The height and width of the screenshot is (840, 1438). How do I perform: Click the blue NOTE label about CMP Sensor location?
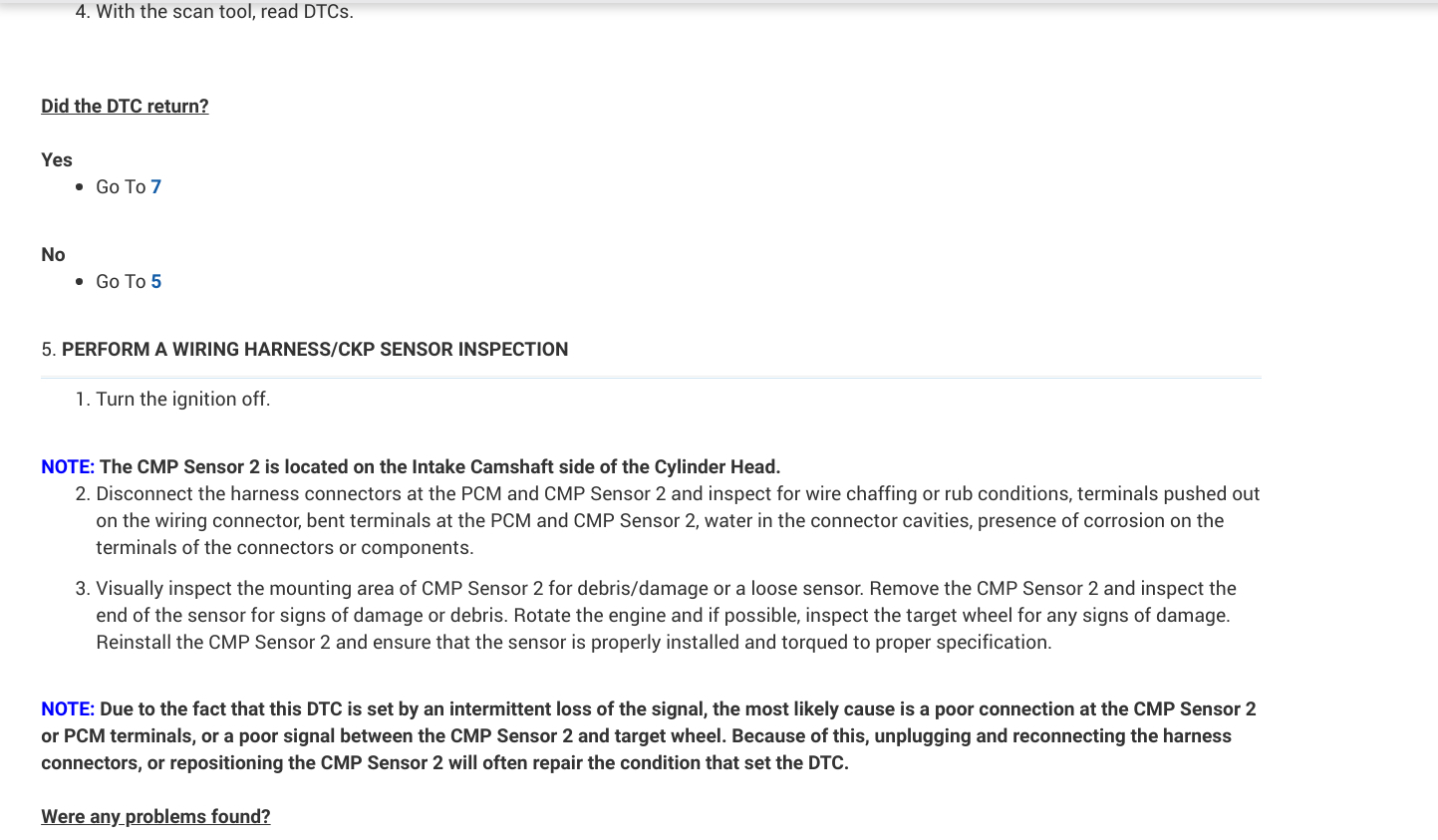coord(68,467)
